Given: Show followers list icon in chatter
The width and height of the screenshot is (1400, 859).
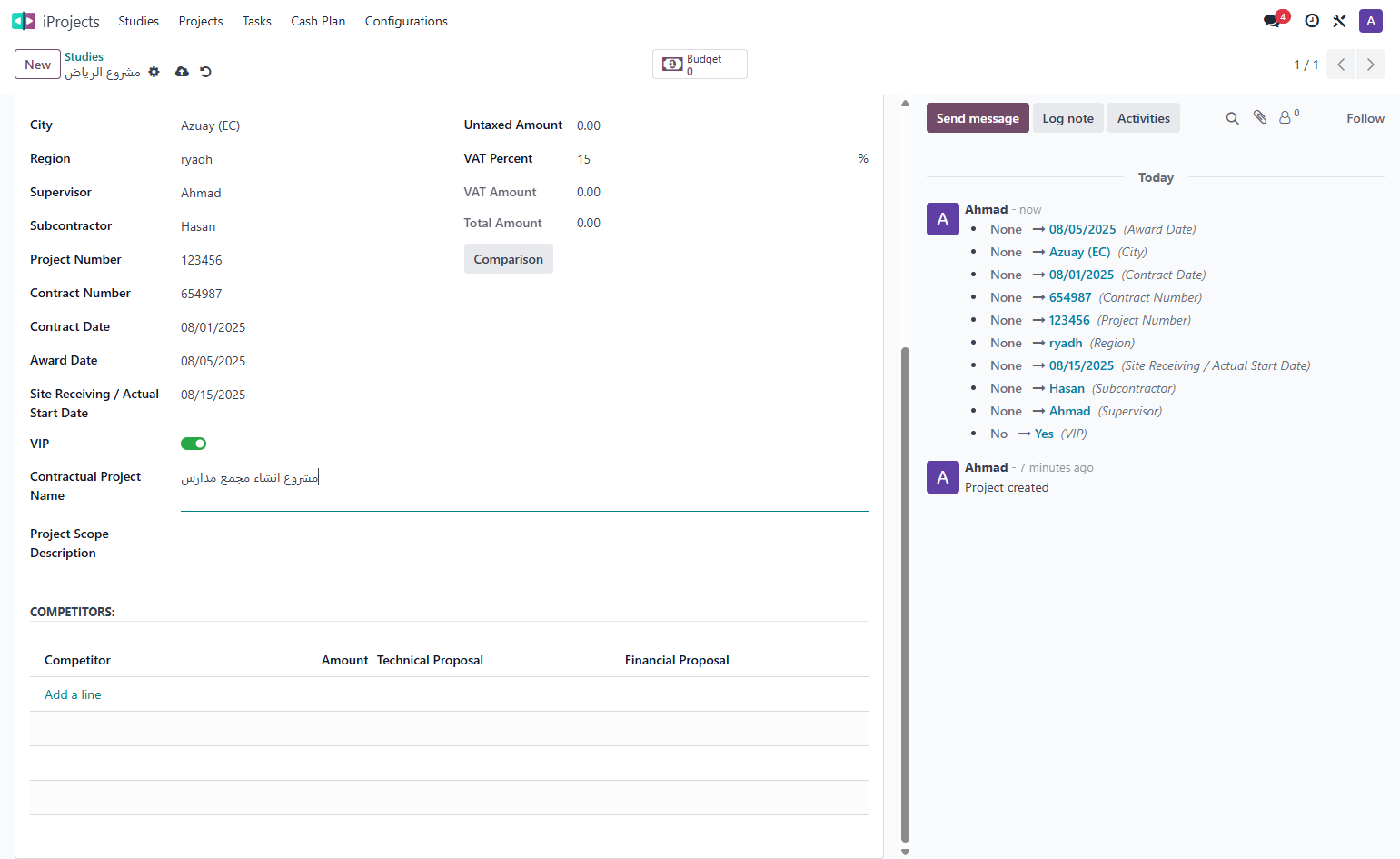Looking at the screenshot, I should click(x=1289, y=117).
